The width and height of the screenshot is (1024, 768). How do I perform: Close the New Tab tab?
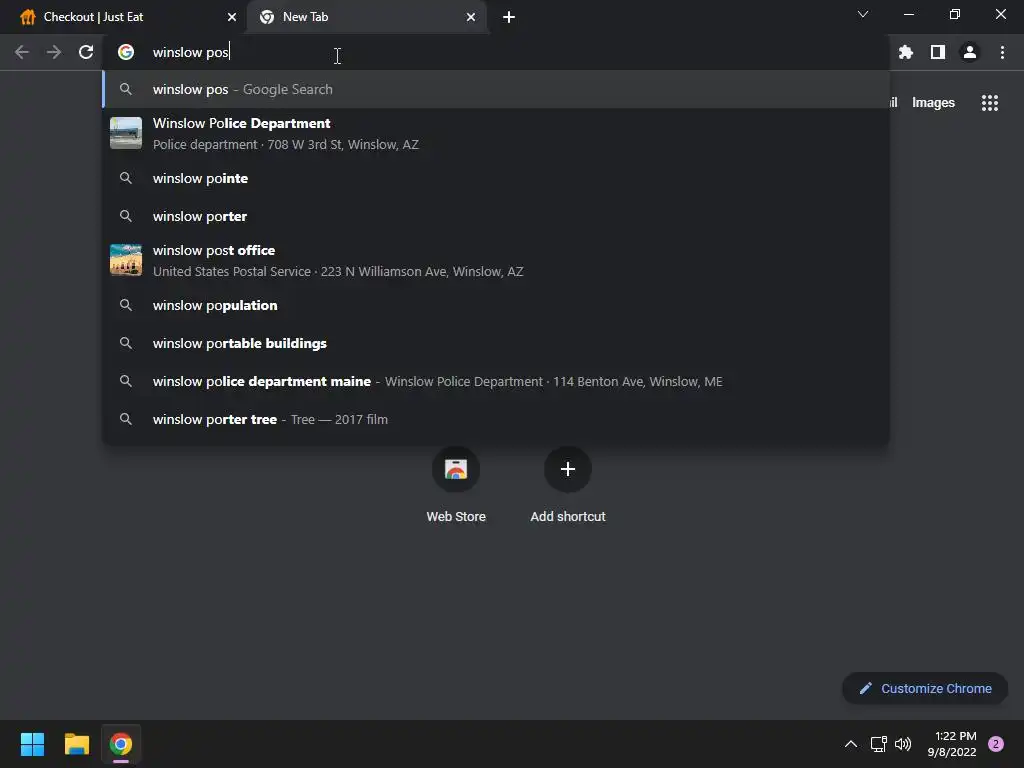click(471, 17)
